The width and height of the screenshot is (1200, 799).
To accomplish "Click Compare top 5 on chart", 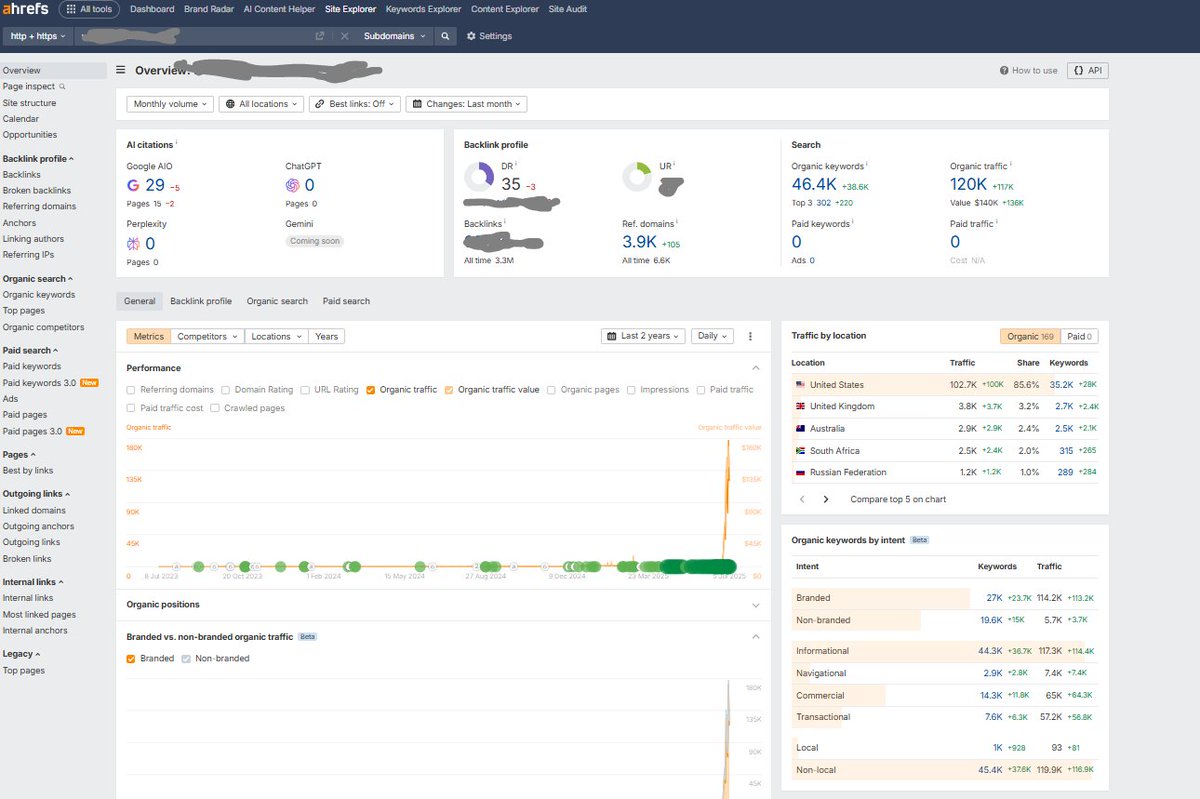I will (898, 499).
